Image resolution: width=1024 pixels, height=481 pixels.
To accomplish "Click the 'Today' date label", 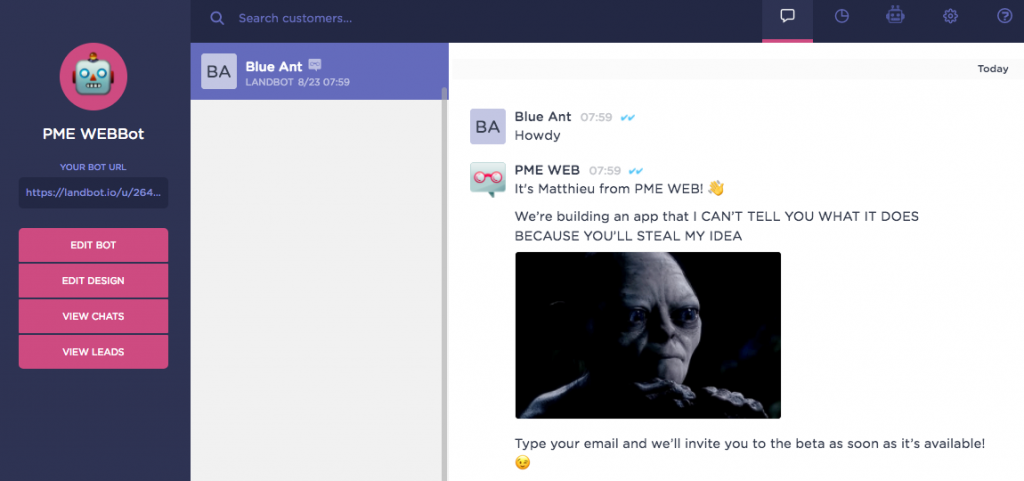I will click(993, 69).
